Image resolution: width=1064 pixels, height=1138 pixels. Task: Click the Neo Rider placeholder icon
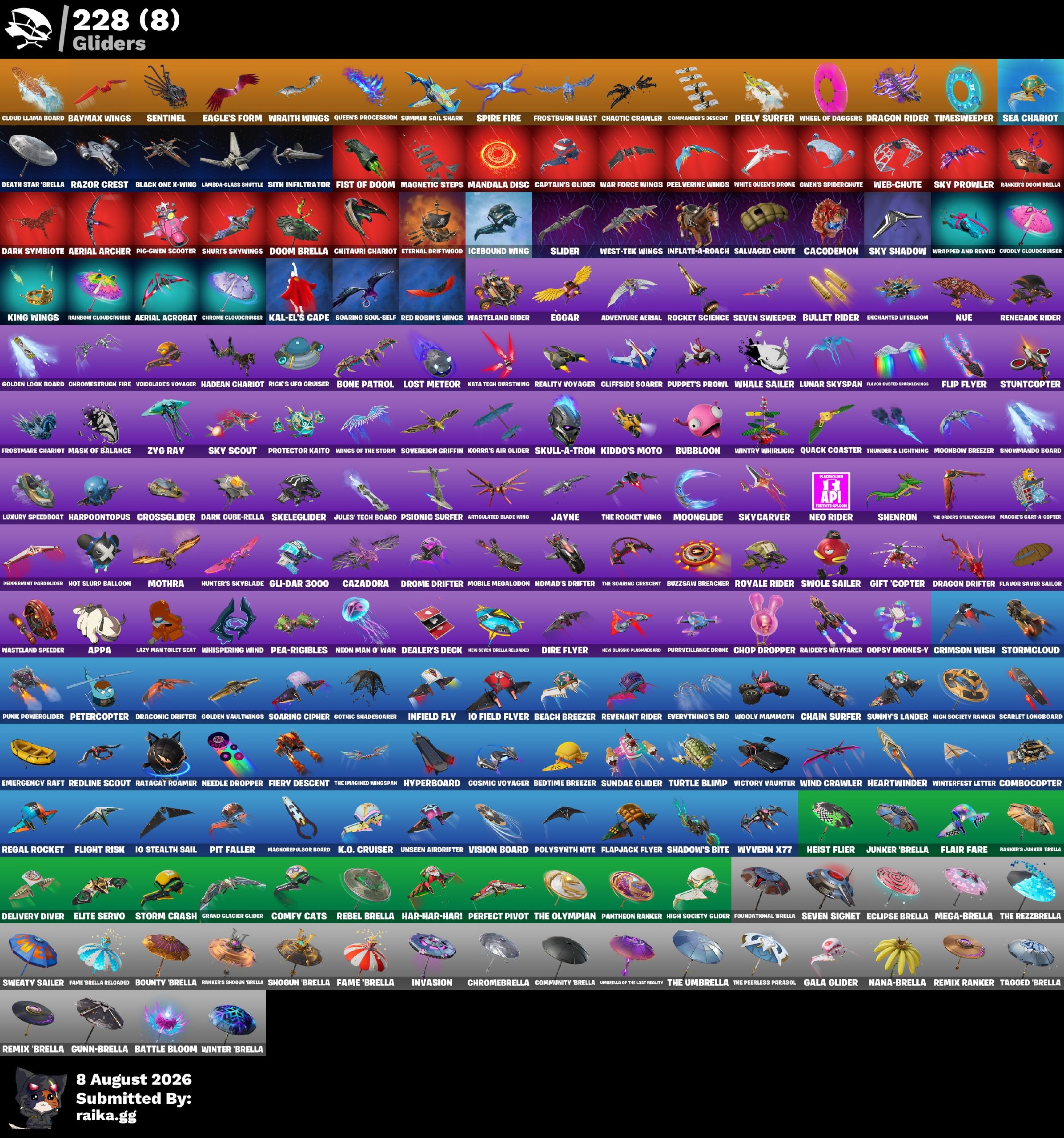[x=831, y=491]
